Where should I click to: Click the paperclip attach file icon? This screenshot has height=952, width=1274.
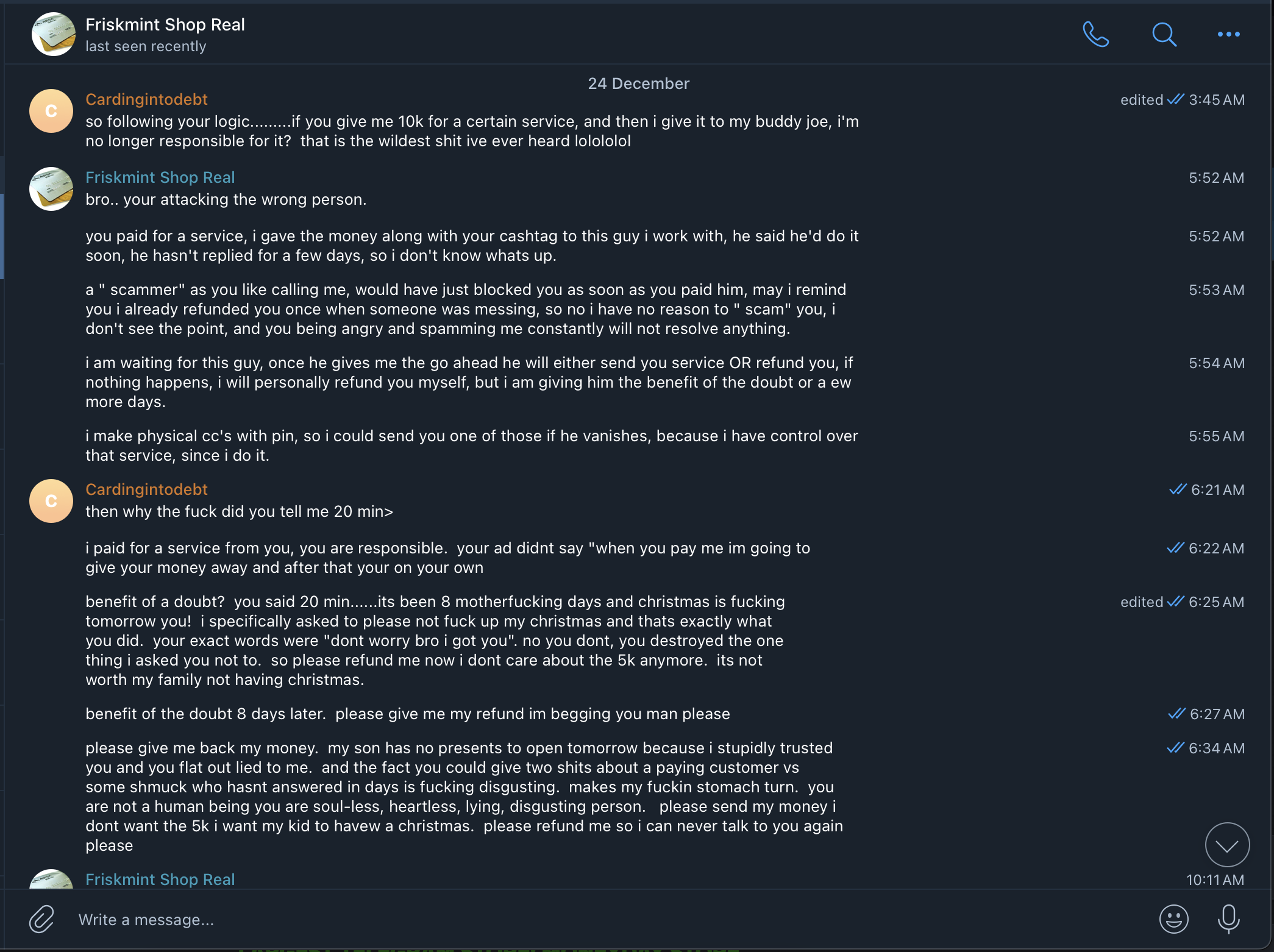tap(42, 919)
